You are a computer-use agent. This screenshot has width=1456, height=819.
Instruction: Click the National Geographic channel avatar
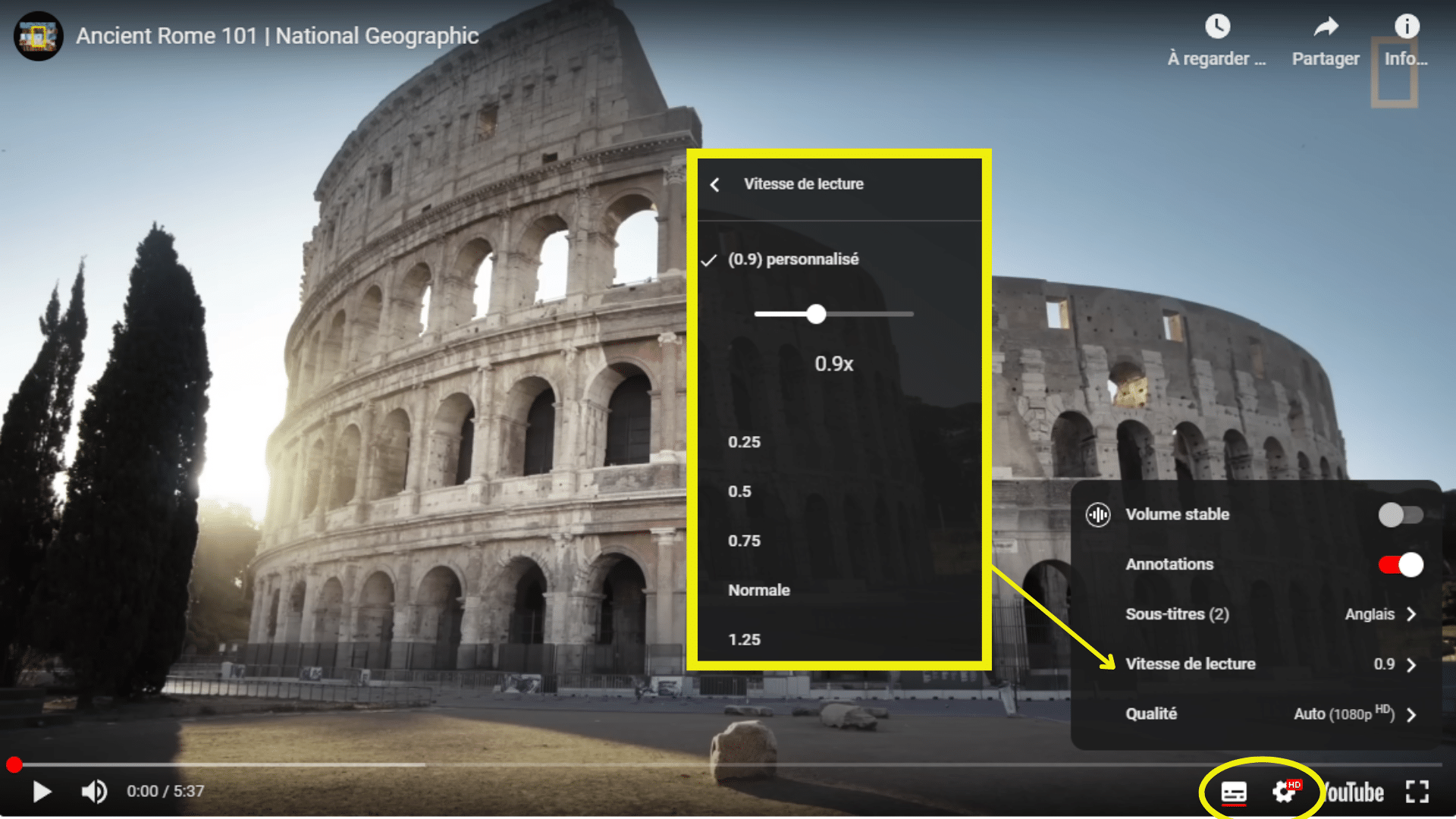[38, 36]
